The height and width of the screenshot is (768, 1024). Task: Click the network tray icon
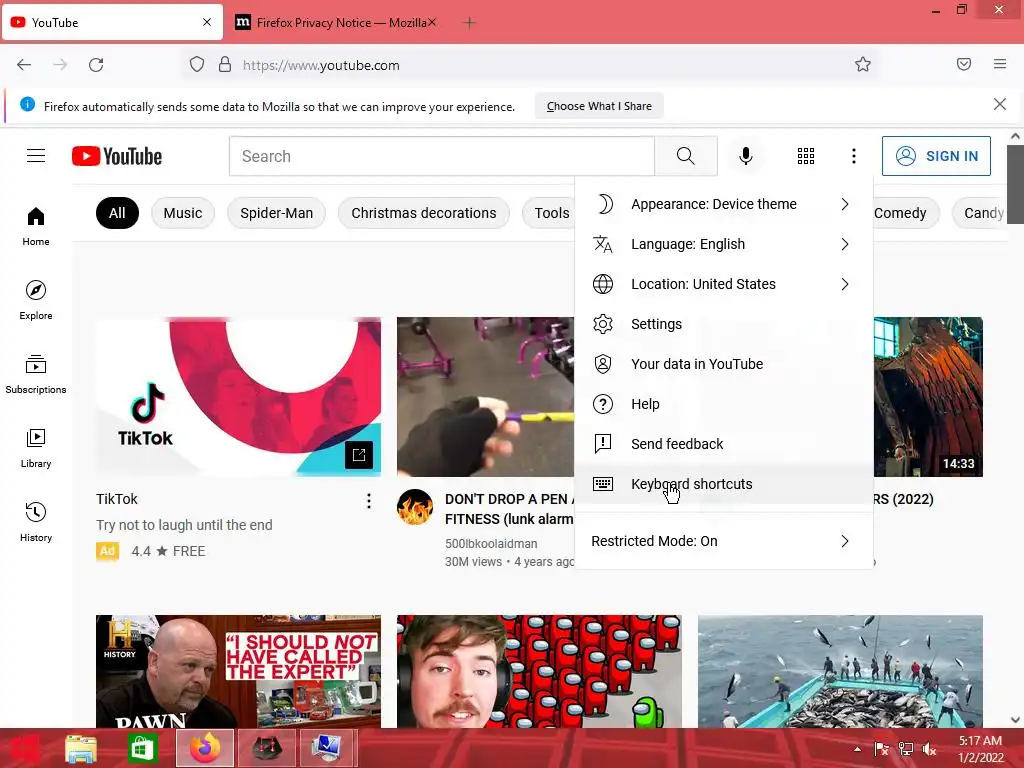click(906, 749)
